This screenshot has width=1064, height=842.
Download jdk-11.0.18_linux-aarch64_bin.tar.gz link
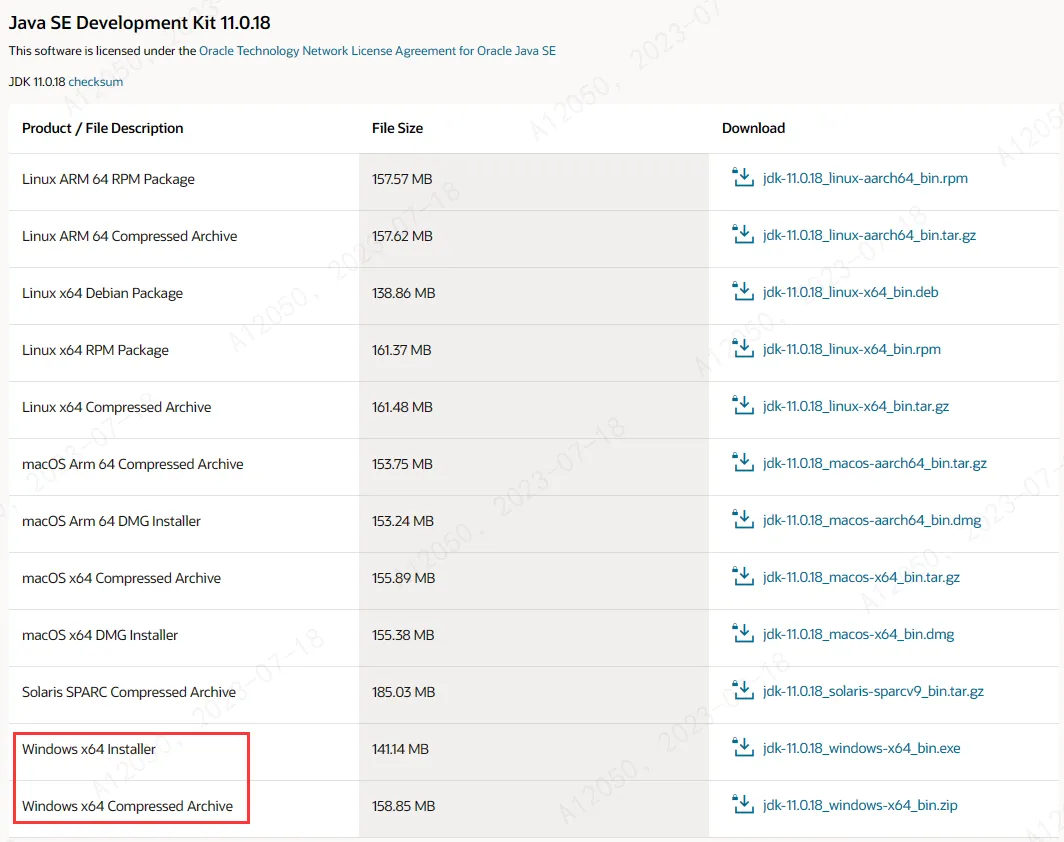click(869, 235)
